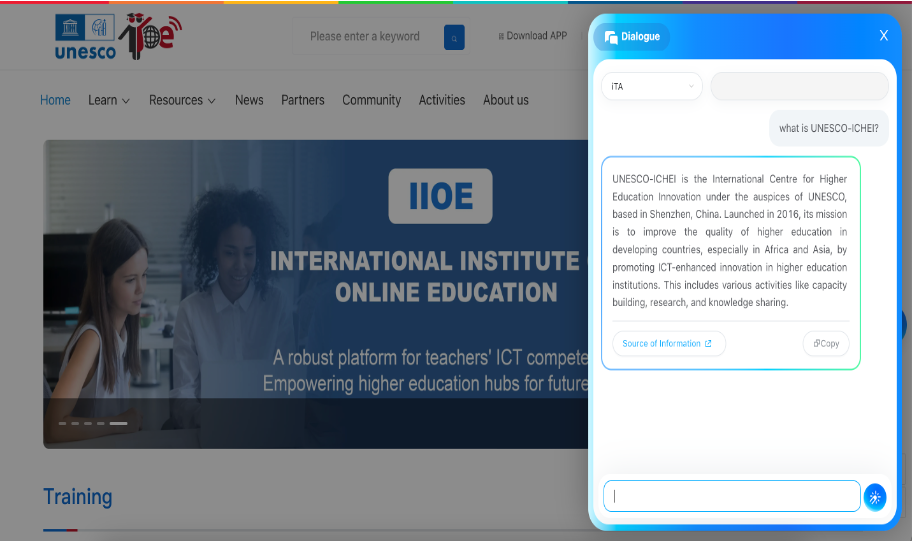912x542 pixels.
Task: Click the chat message input field
Action: (x=731, y=496)
